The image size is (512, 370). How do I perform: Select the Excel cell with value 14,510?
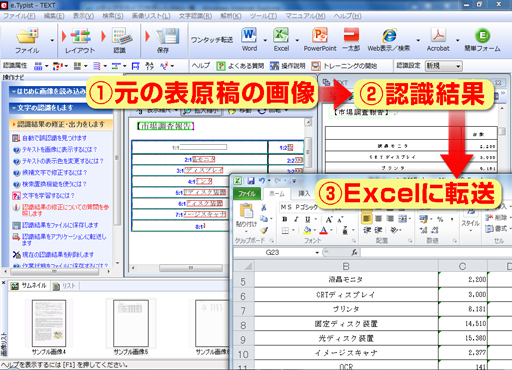pyautogui.click(x=463, y=324)
